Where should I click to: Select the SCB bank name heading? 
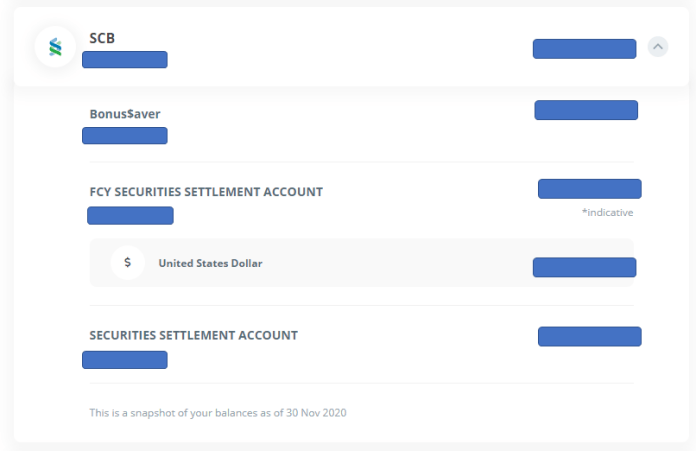[x=102, y=38]
